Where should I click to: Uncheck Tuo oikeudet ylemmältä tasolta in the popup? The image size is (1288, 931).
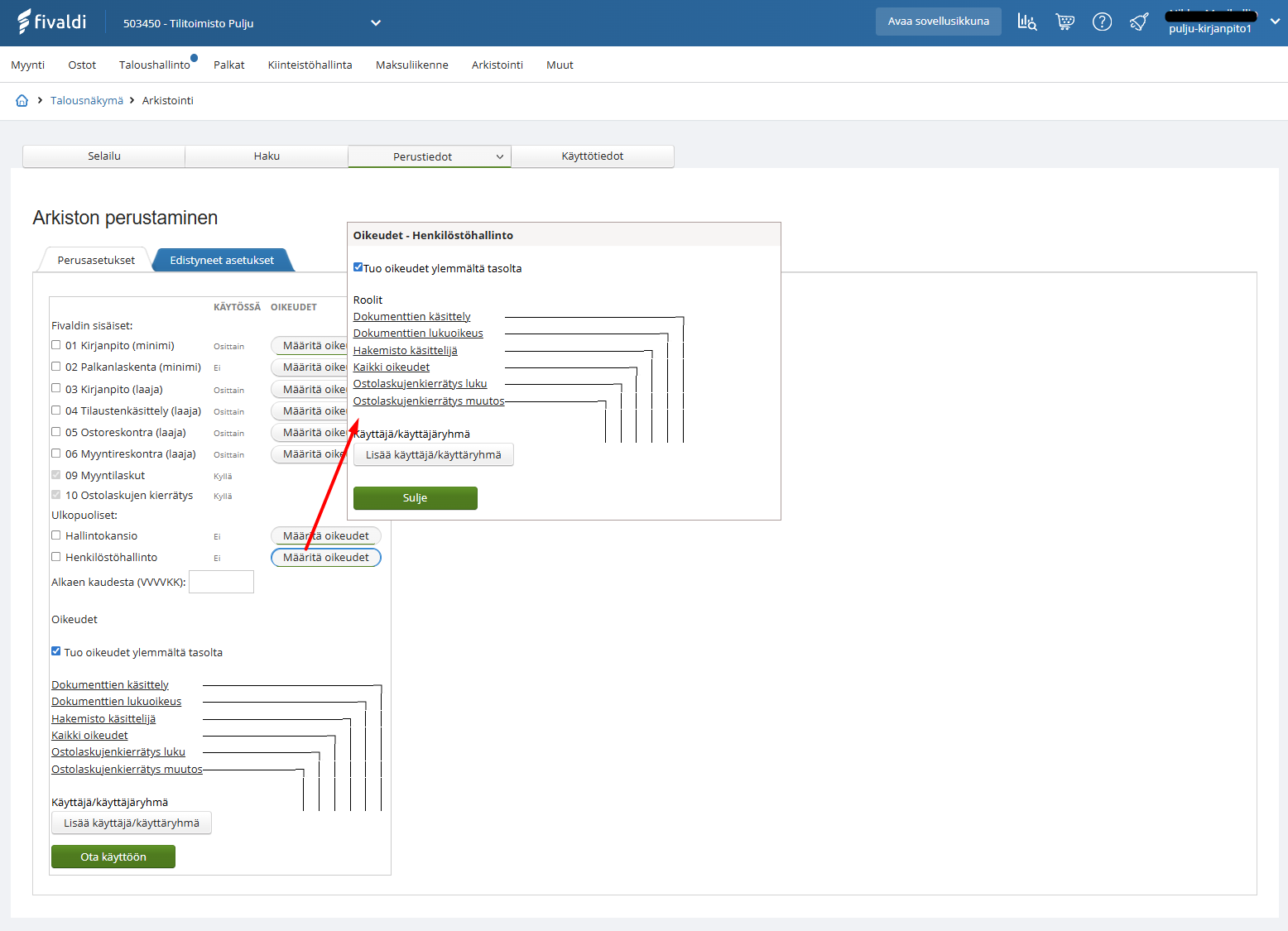click(x=358, y=267)
